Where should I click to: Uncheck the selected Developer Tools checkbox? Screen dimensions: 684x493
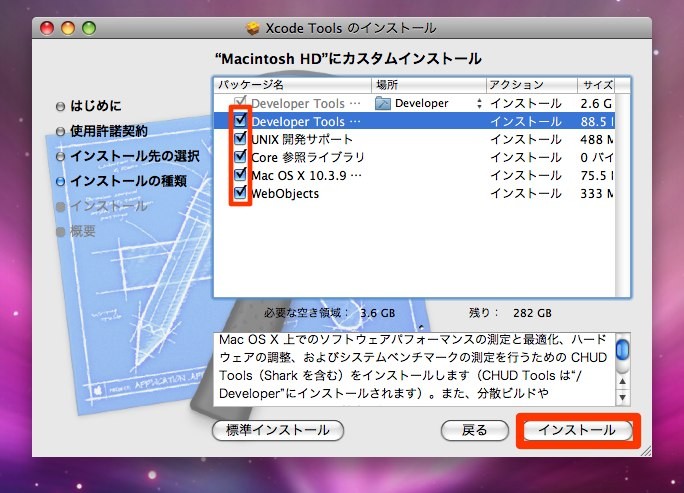tap(240, 120)
